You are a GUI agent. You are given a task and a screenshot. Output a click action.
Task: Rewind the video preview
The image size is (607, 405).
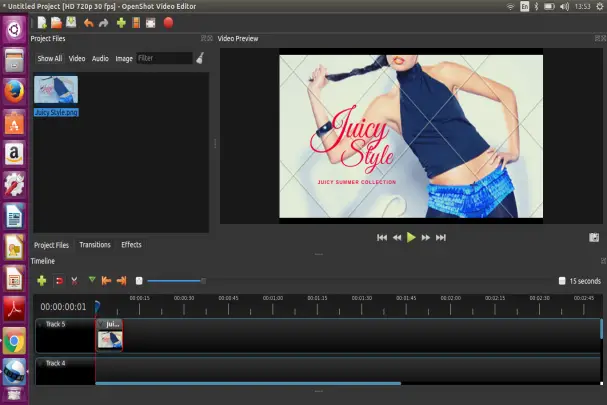397,237
